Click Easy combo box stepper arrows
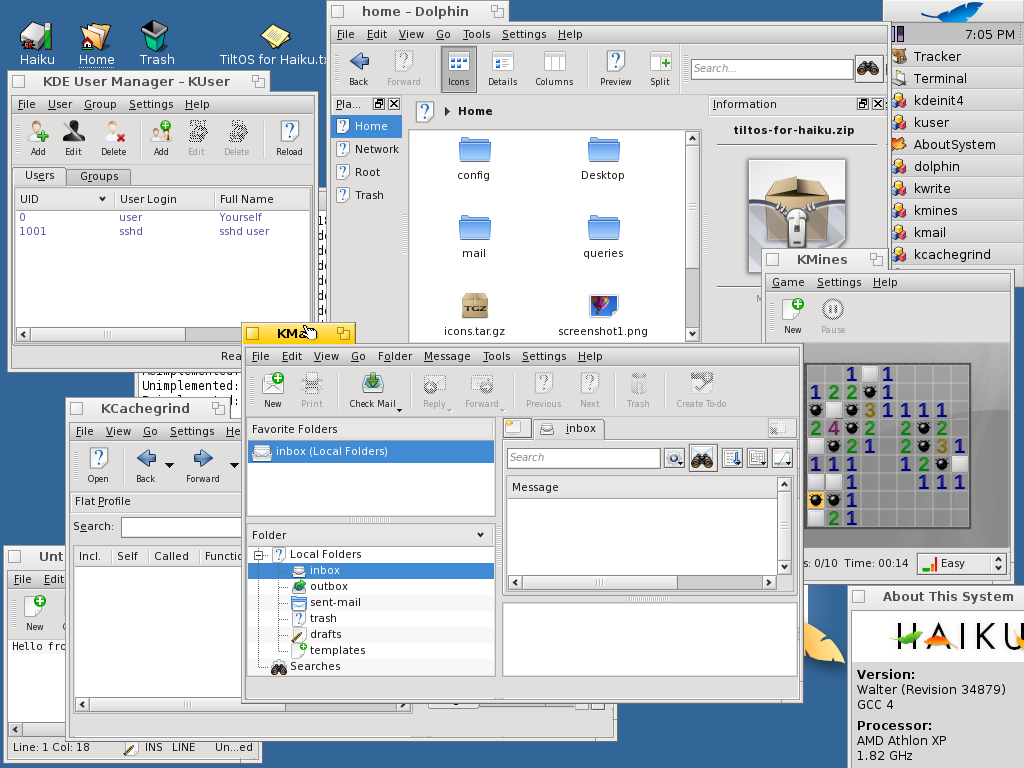Image resolution: width=1024 pixels, height=768 pixels. pyautogui.click(x=998, y=564)
